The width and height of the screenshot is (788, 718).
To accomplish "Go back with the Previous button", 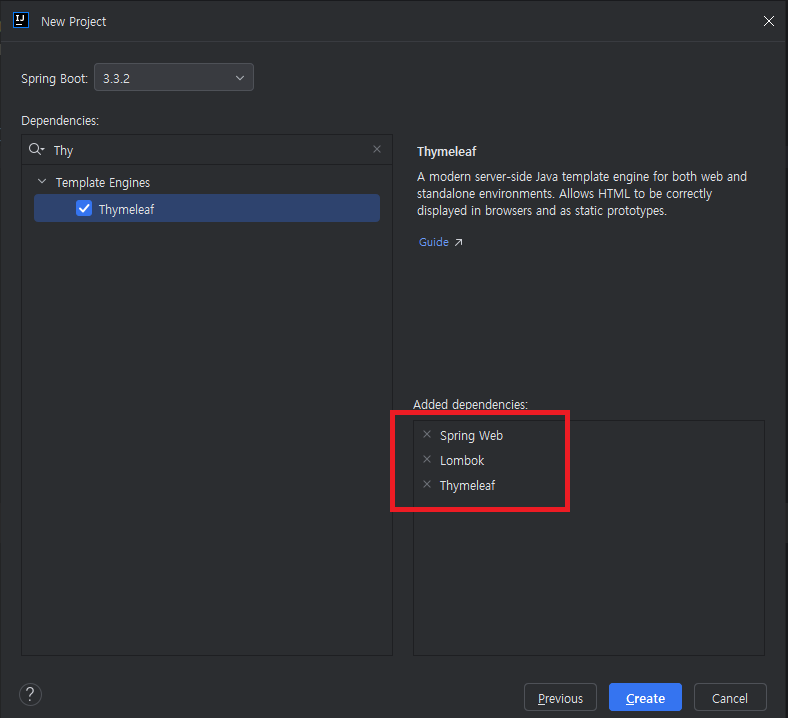I will tap(560, 697).
